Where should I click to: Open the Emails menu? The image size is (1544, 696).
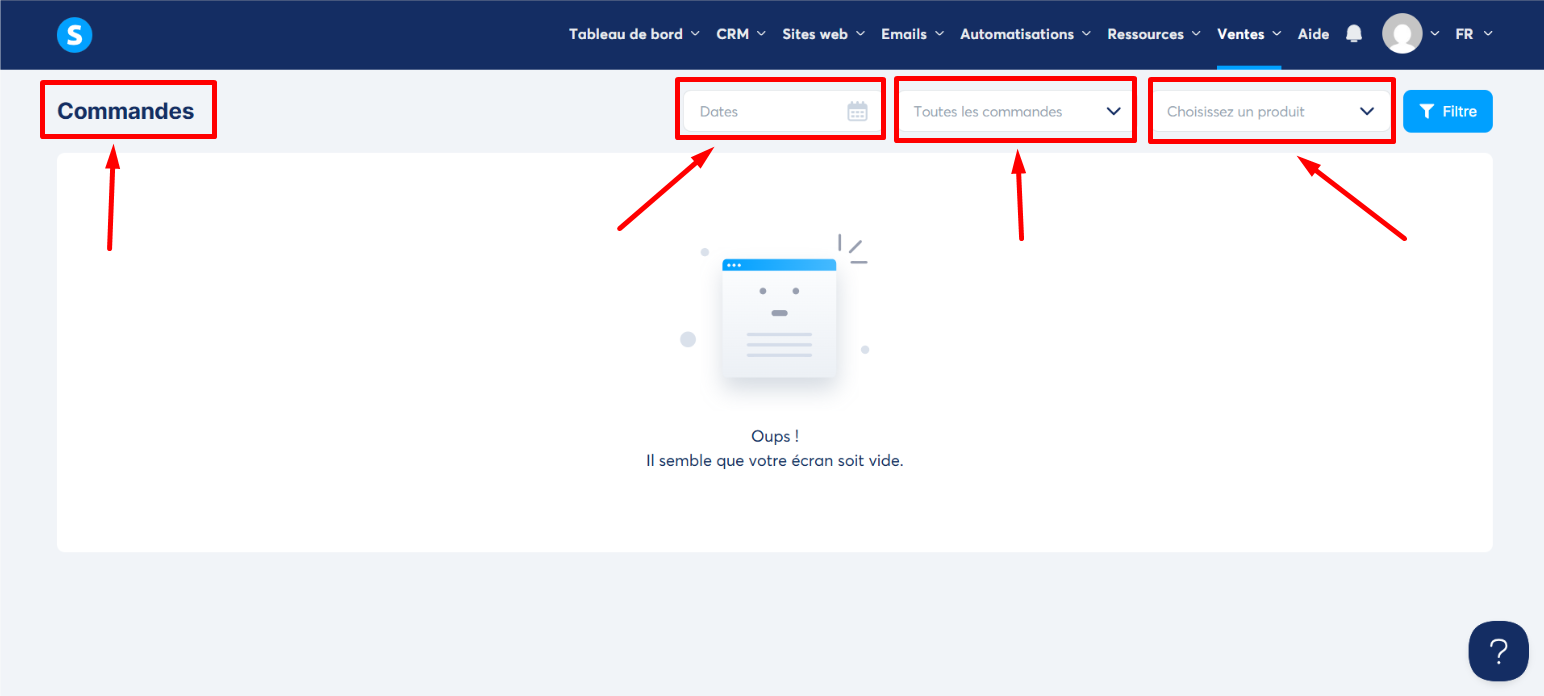pyautogui.click(x=912, y=34)
